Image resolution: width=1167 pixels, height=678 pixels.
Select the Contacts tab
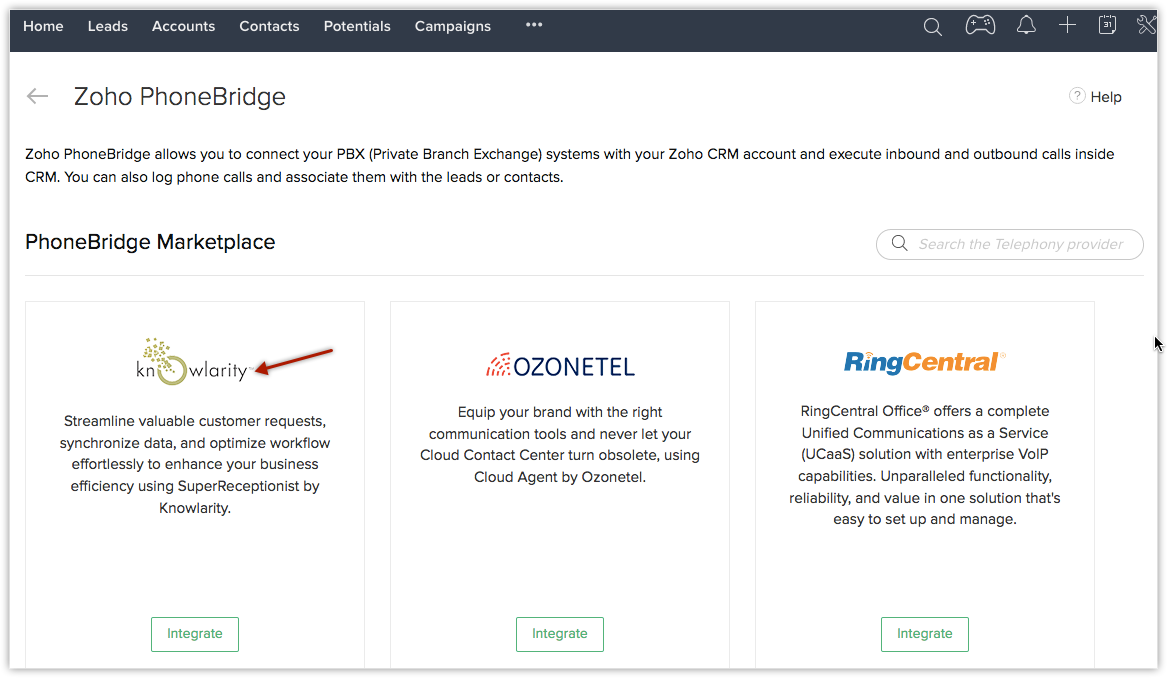[269, 26]
